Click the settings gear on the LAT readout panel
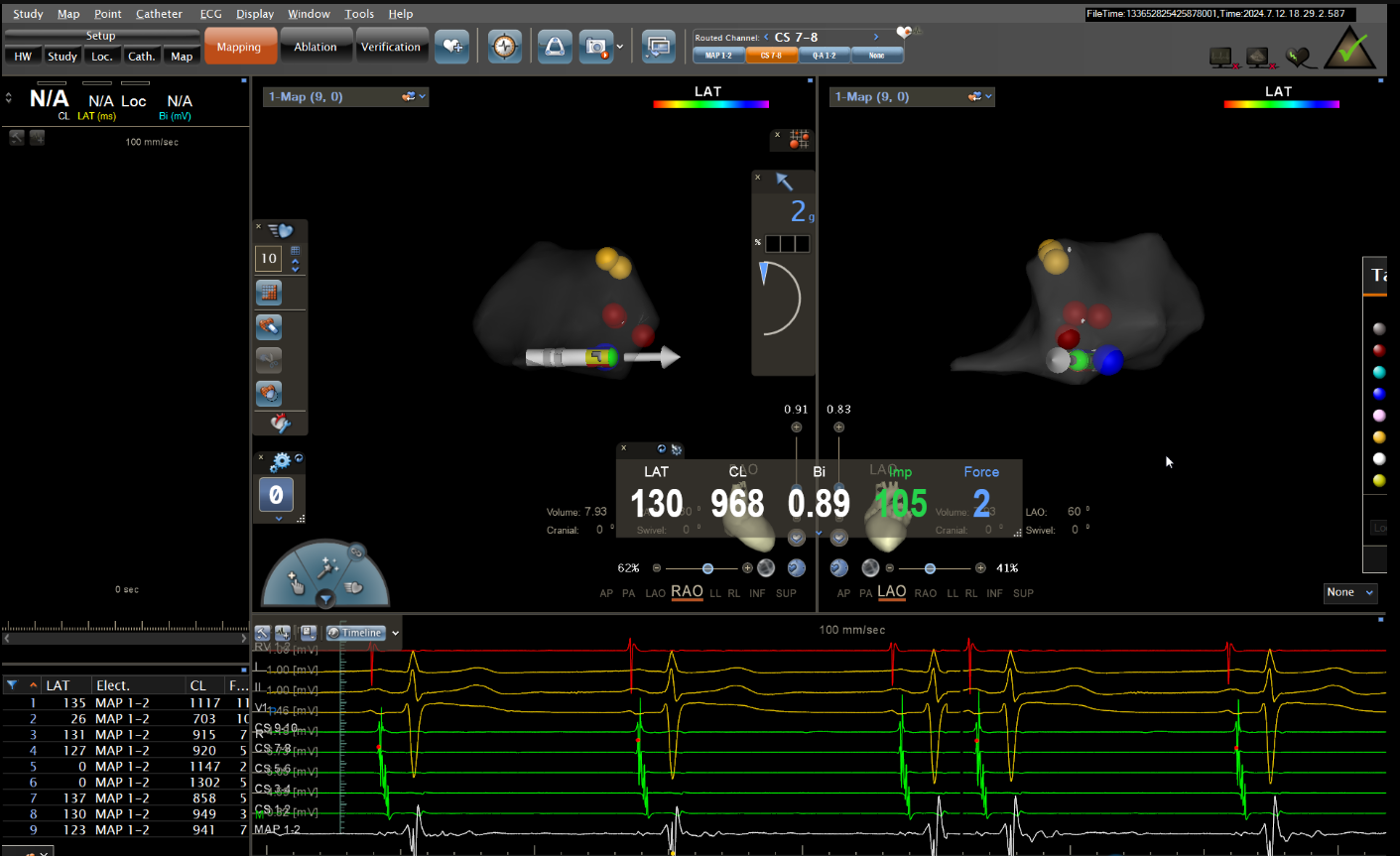This screenshot has width=1400, height=856. pos(677,449)
